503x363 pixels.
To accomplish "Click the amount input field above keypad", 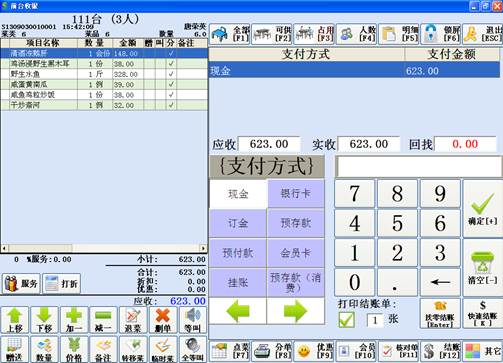I will (x=419, y=166).
